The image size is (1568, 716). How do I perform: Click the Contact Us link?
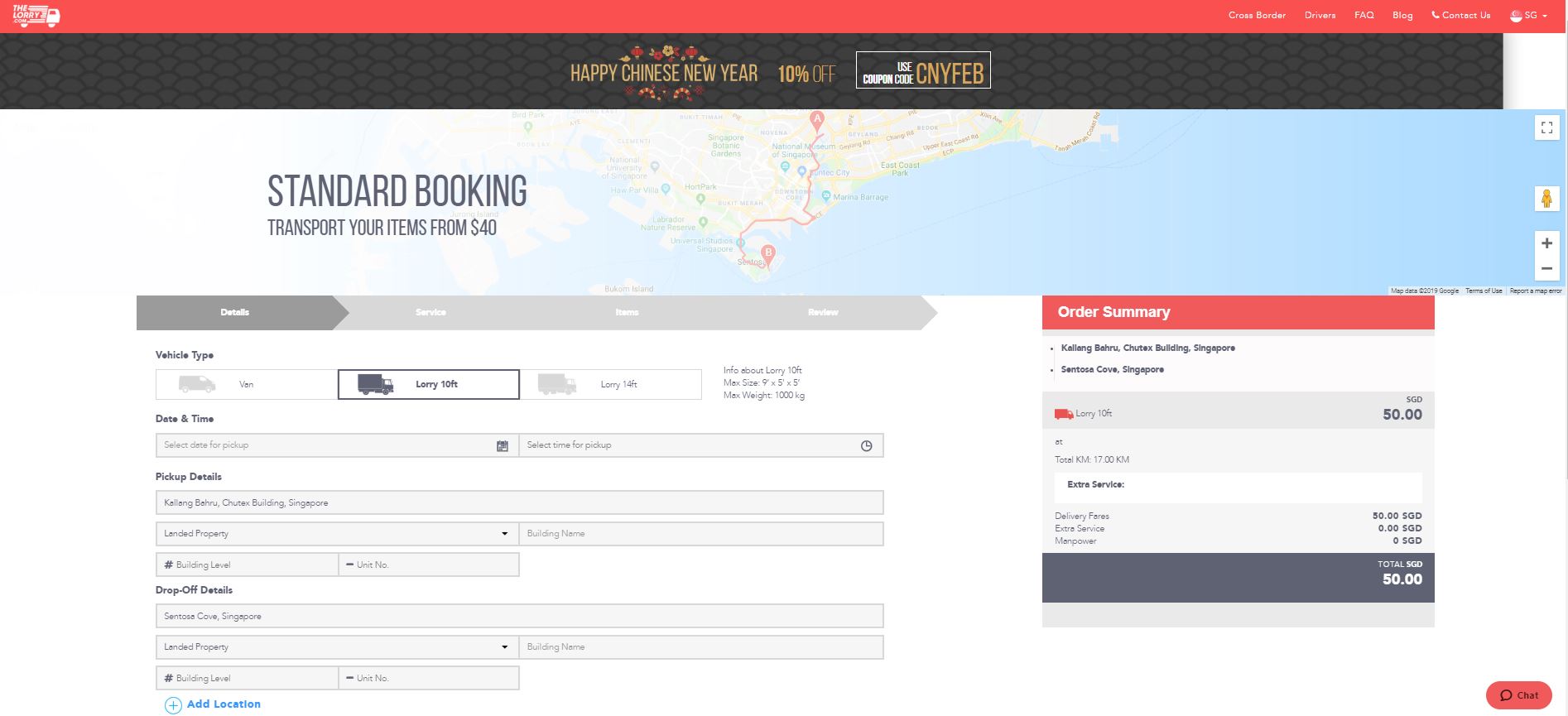tap(1460, 16)
